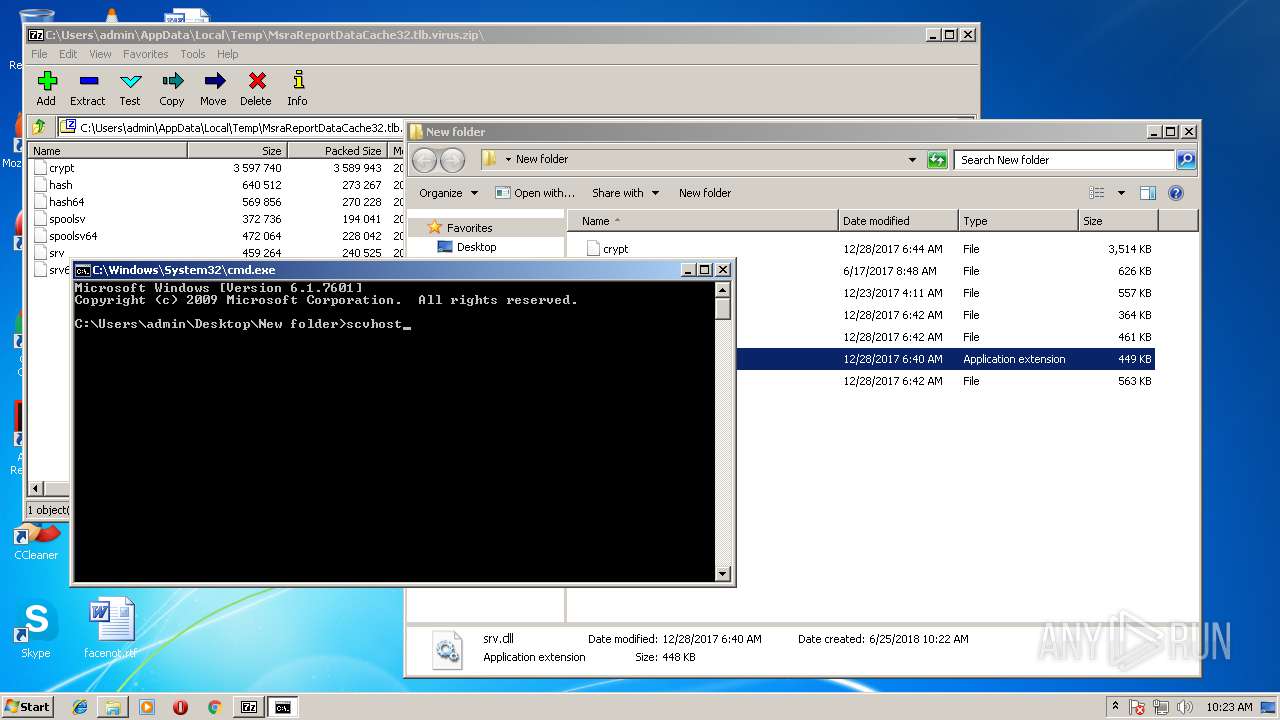Image resolution: width=1280 pixels, height=720 pixels.
Task: Show hidden tray icons arrow
Action: tap(1116, 707)
